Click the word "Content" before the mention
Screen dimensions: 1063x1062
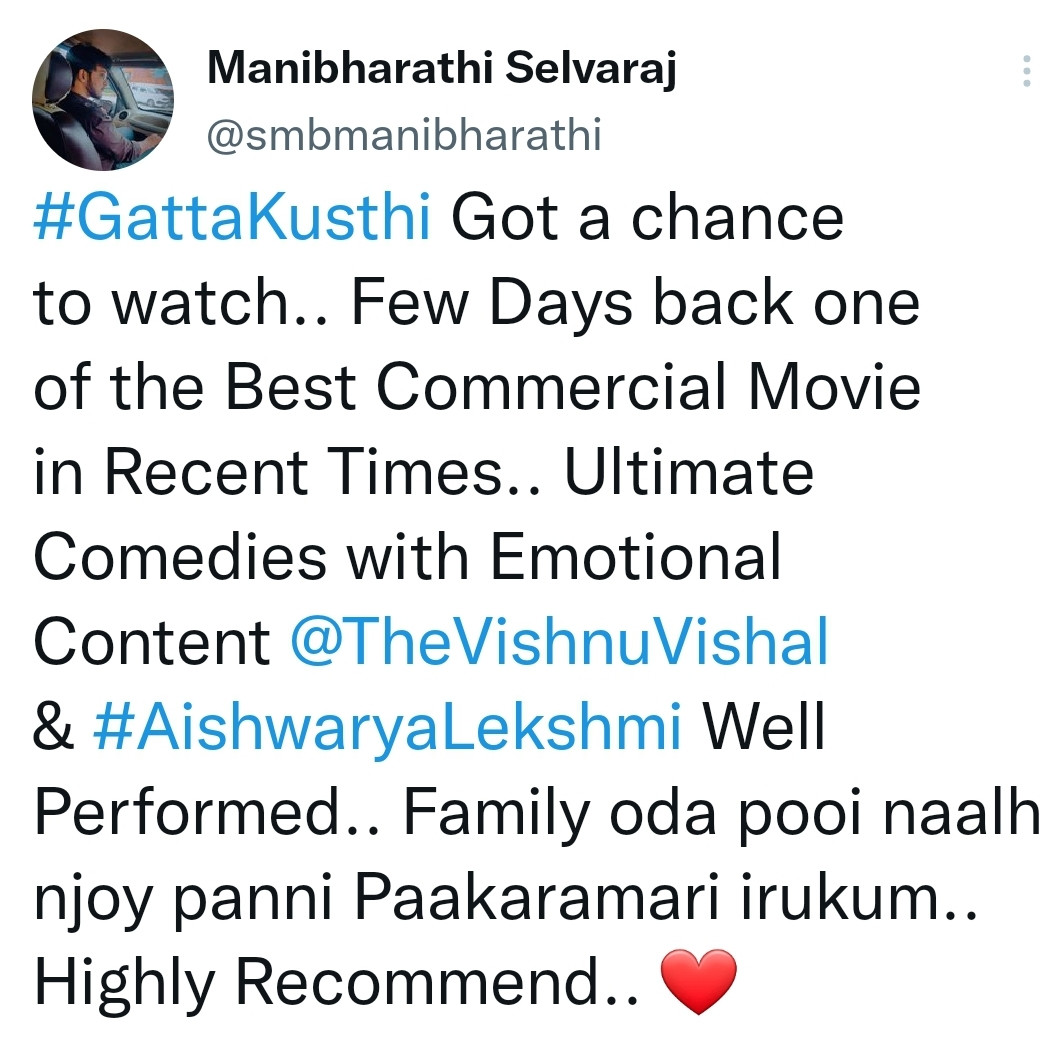[x=153, y=641]
